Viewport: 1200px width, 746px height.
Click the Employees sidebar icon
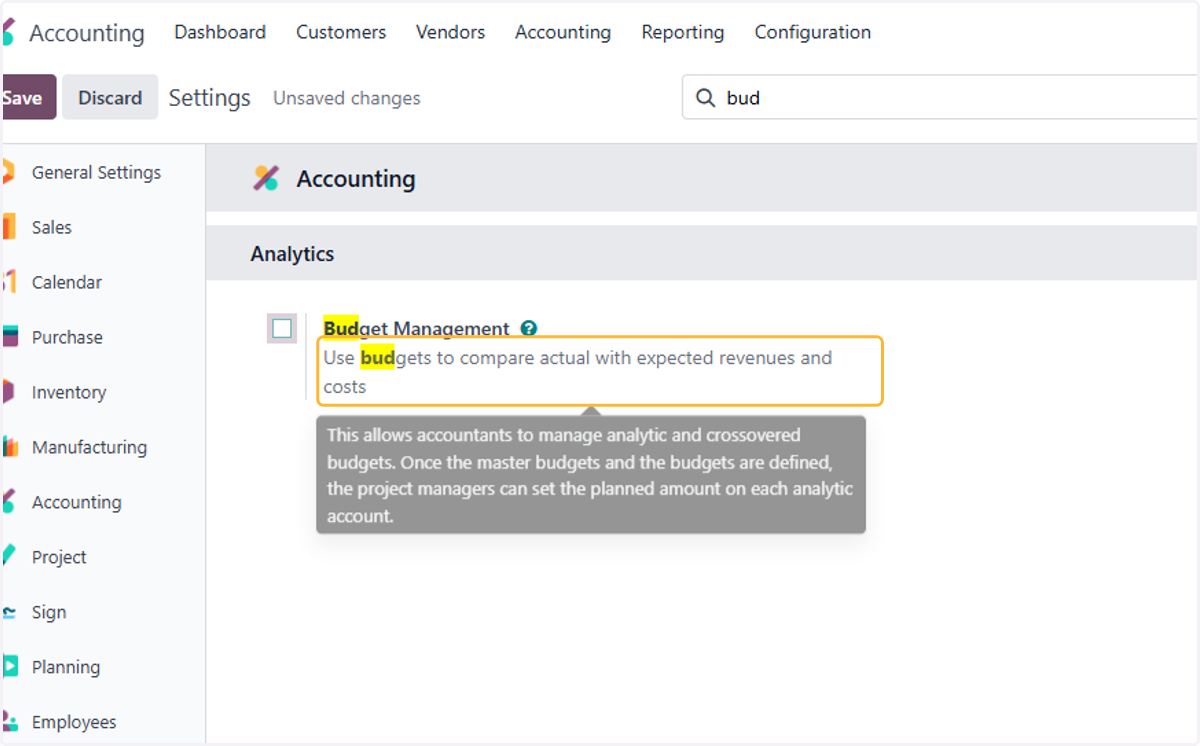coord(10,721)
